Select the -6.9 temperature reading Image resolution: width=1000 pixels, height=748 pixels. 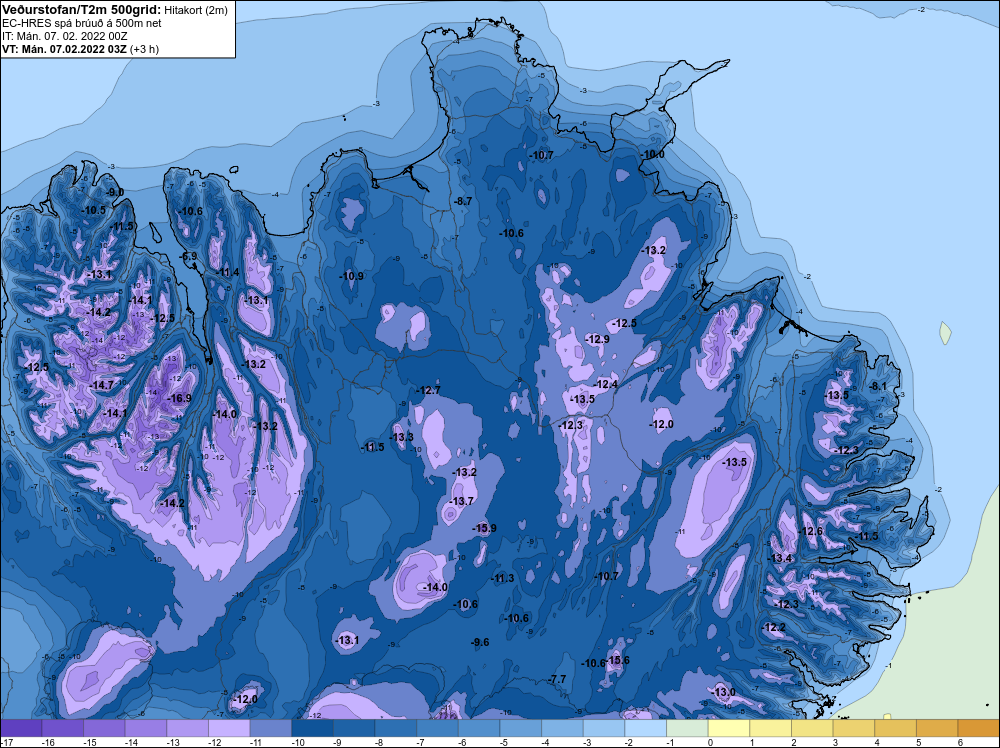189,256
